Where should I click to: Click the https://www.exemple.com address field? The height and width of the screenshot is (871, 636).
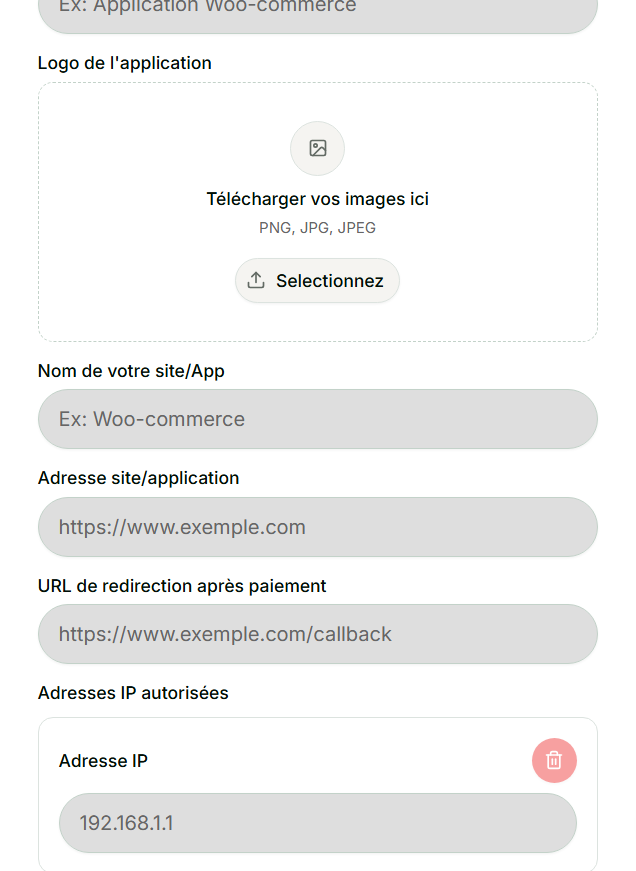pos(317,527)
